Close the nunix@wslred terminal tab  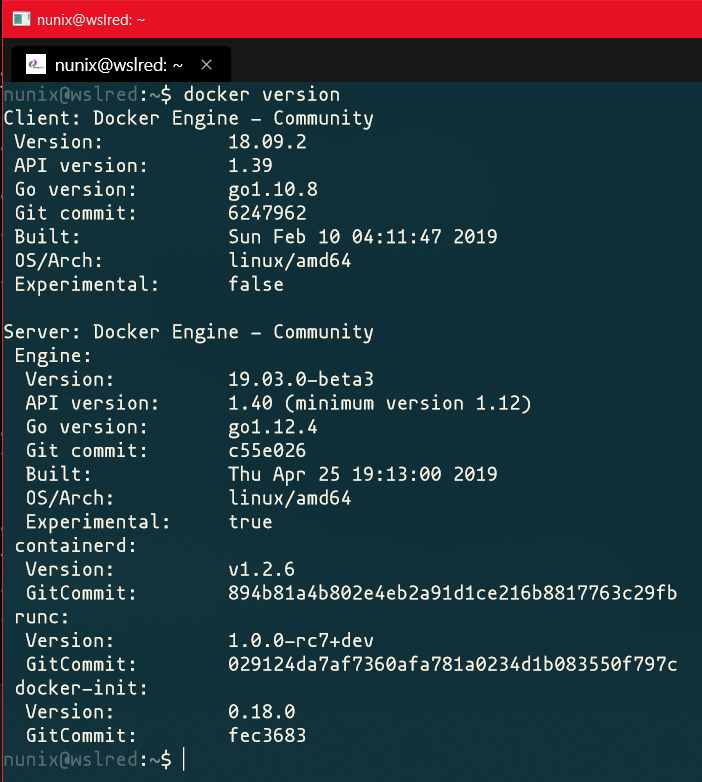point(207,64)
